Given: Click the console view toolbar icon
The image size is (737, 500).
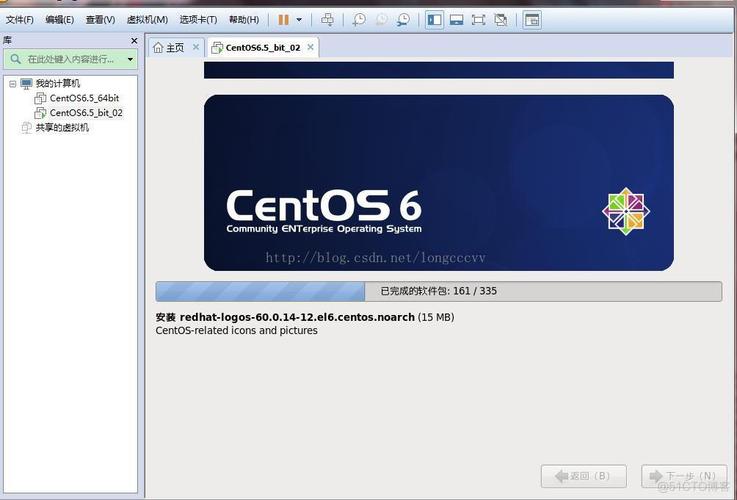Looking at the screenshot, I should pos(532,20).
